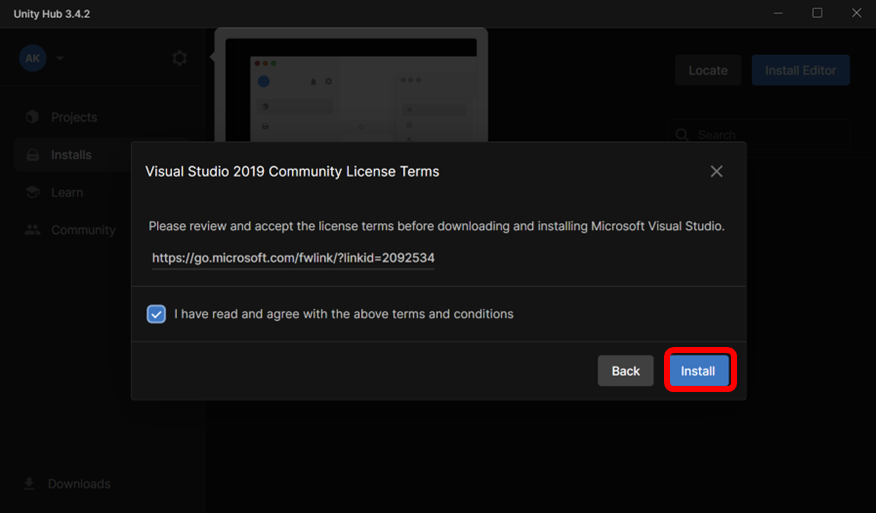The image size is (876, 513).
Task: Click the Back button in the dialog
Action: tap(625, 371)
